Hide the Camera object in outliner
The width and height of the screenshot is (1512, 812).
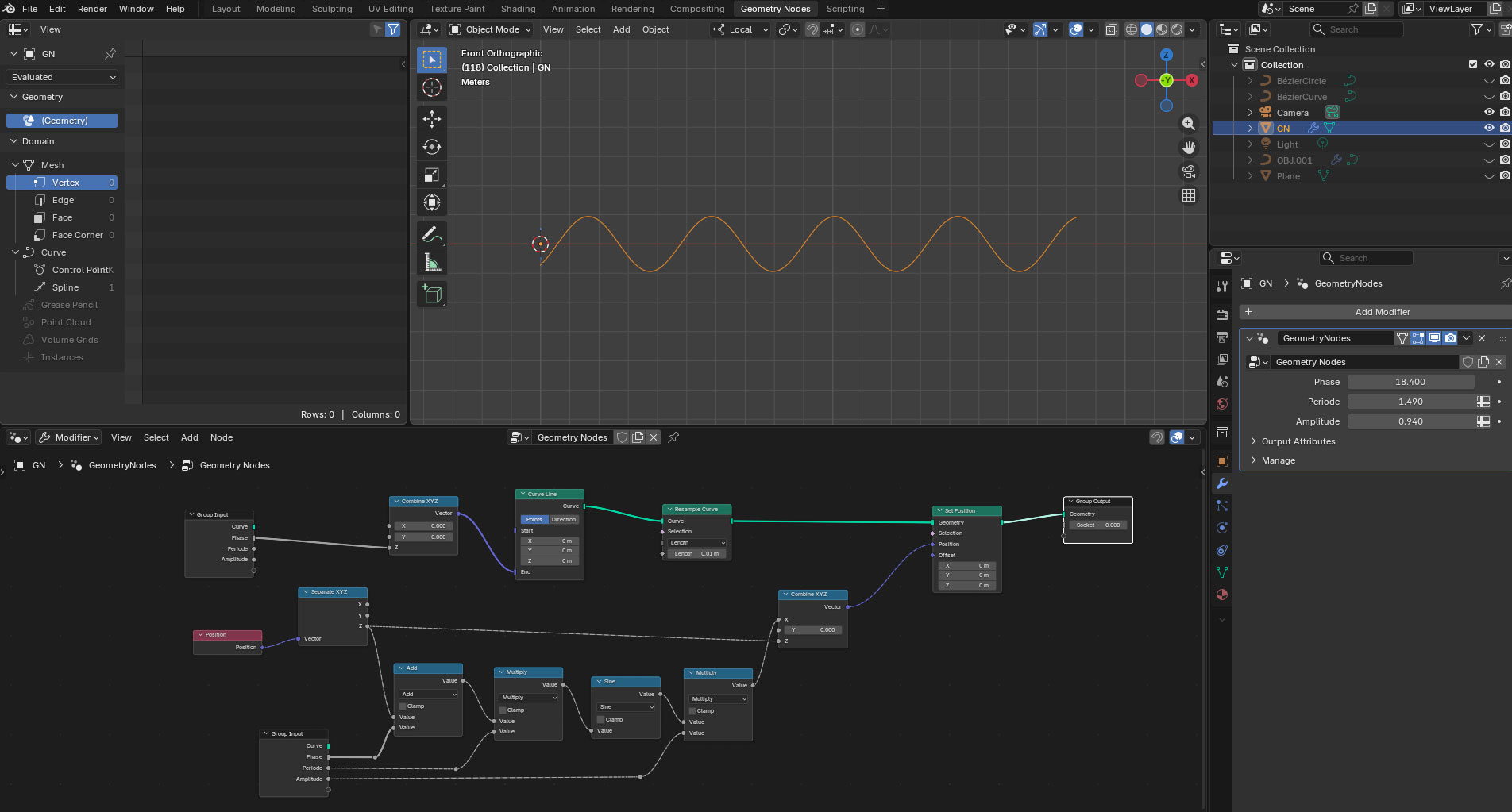1489,113
